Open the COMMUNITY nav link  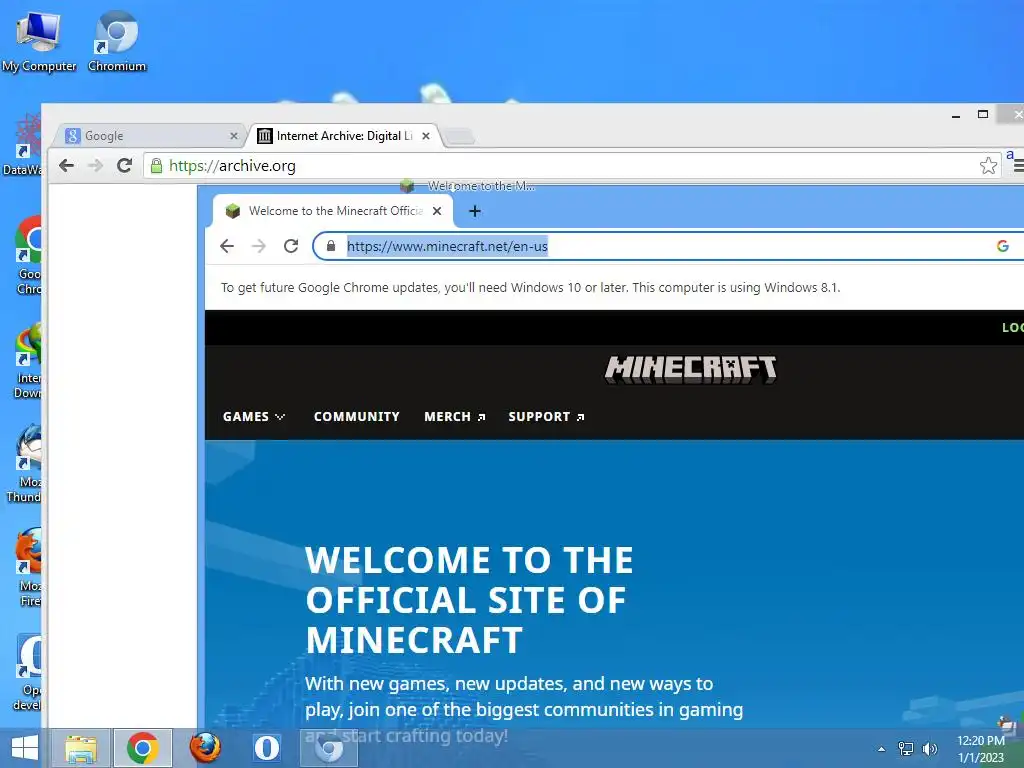(x=357, y=417)
